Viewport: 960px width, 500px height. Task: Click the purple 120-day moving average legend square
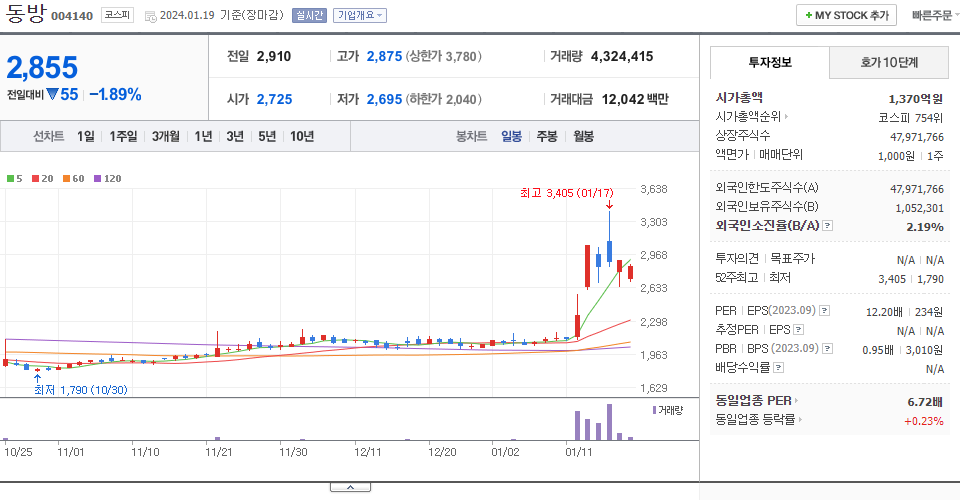point(97,179)
